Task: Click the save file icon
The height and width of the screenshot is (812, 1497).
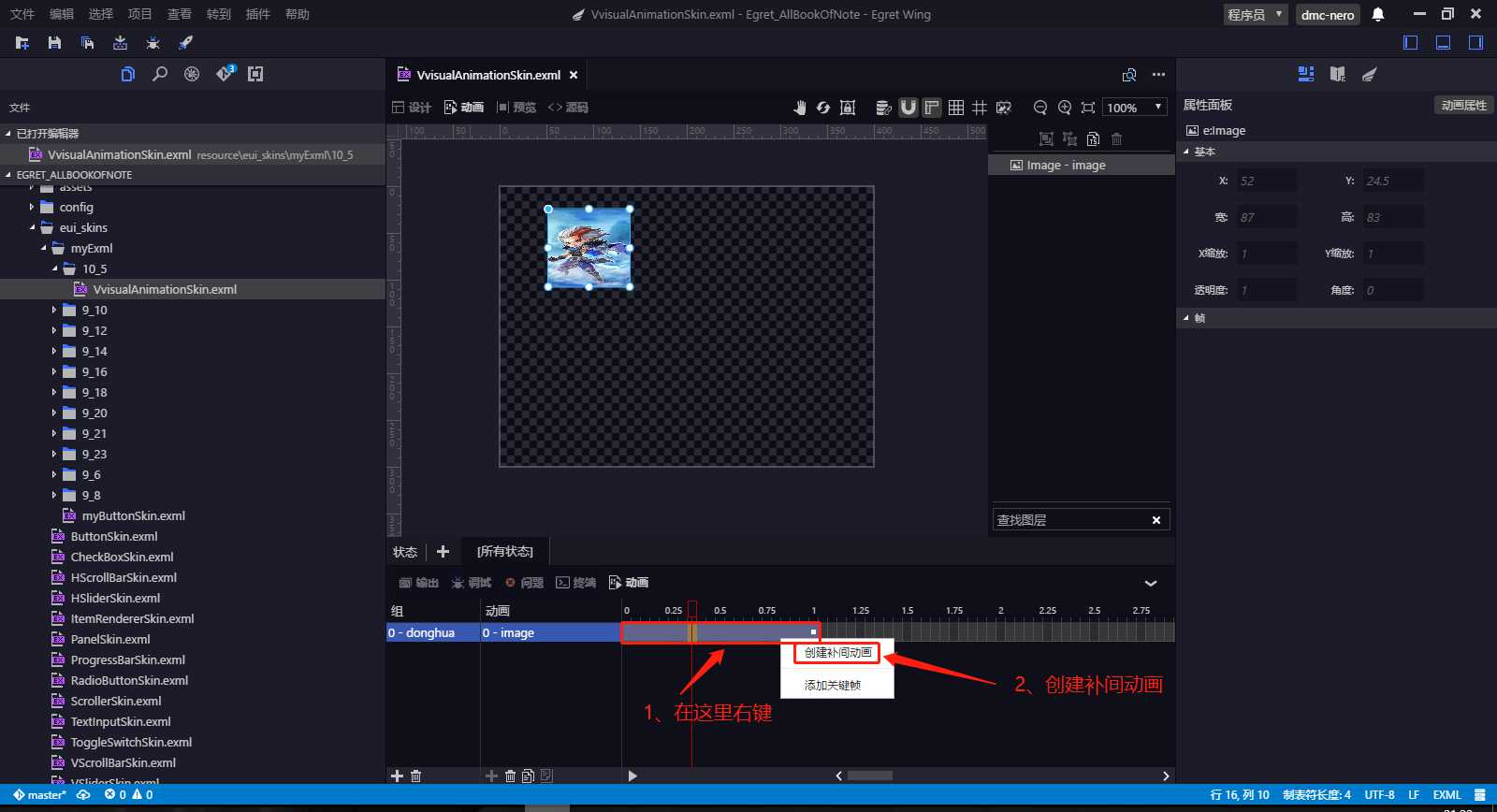Action: [54, 43]
